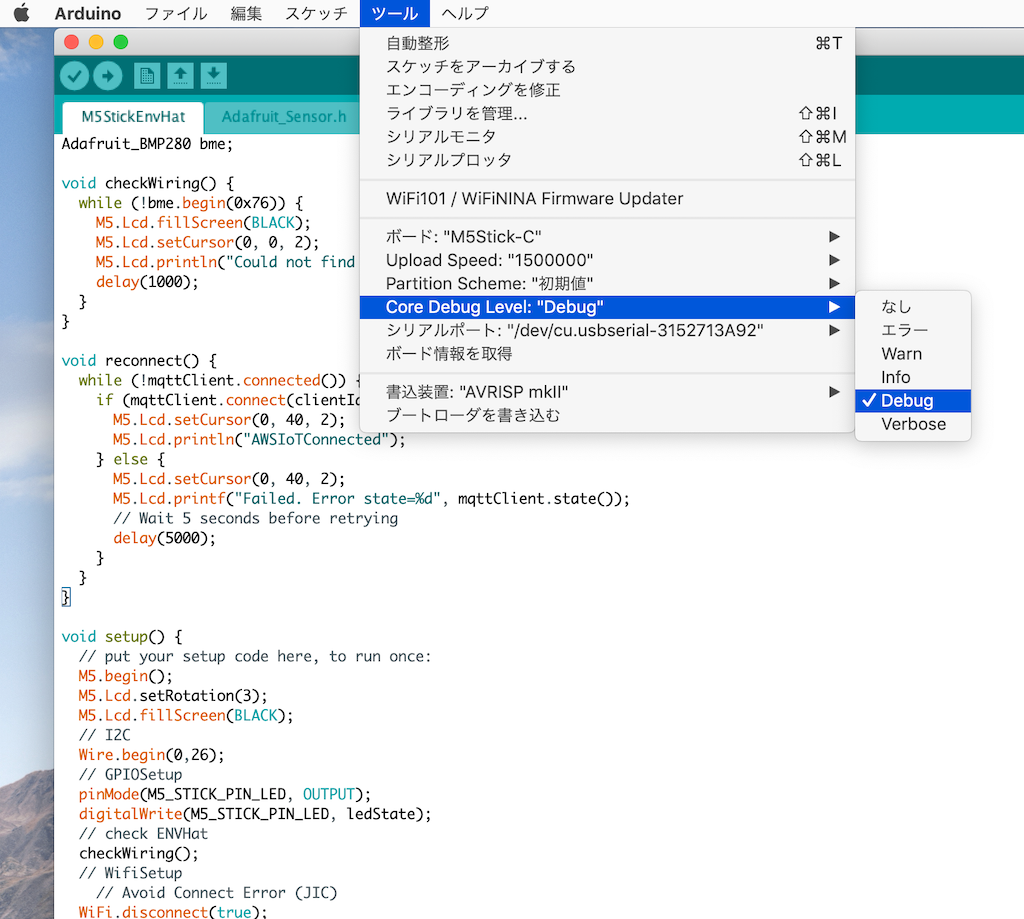Expand the 書込装置: "AVRISP mkII" submenu
Image resolution: width=1024 pixels, height=919 pixels.
(607, 392)
